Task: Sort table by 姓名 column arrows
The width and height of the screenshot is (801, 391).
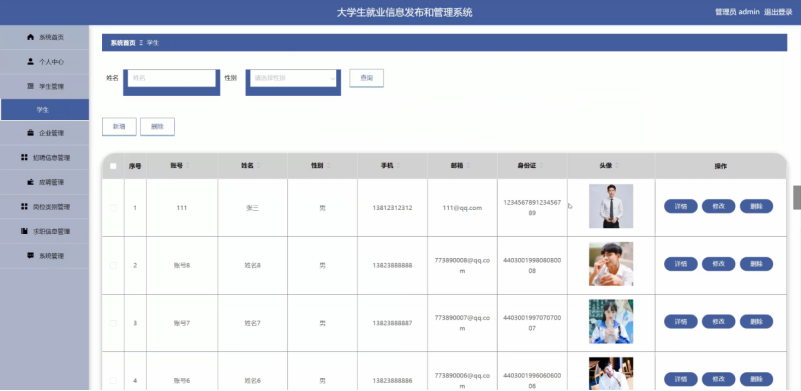Action: [258, 166]
